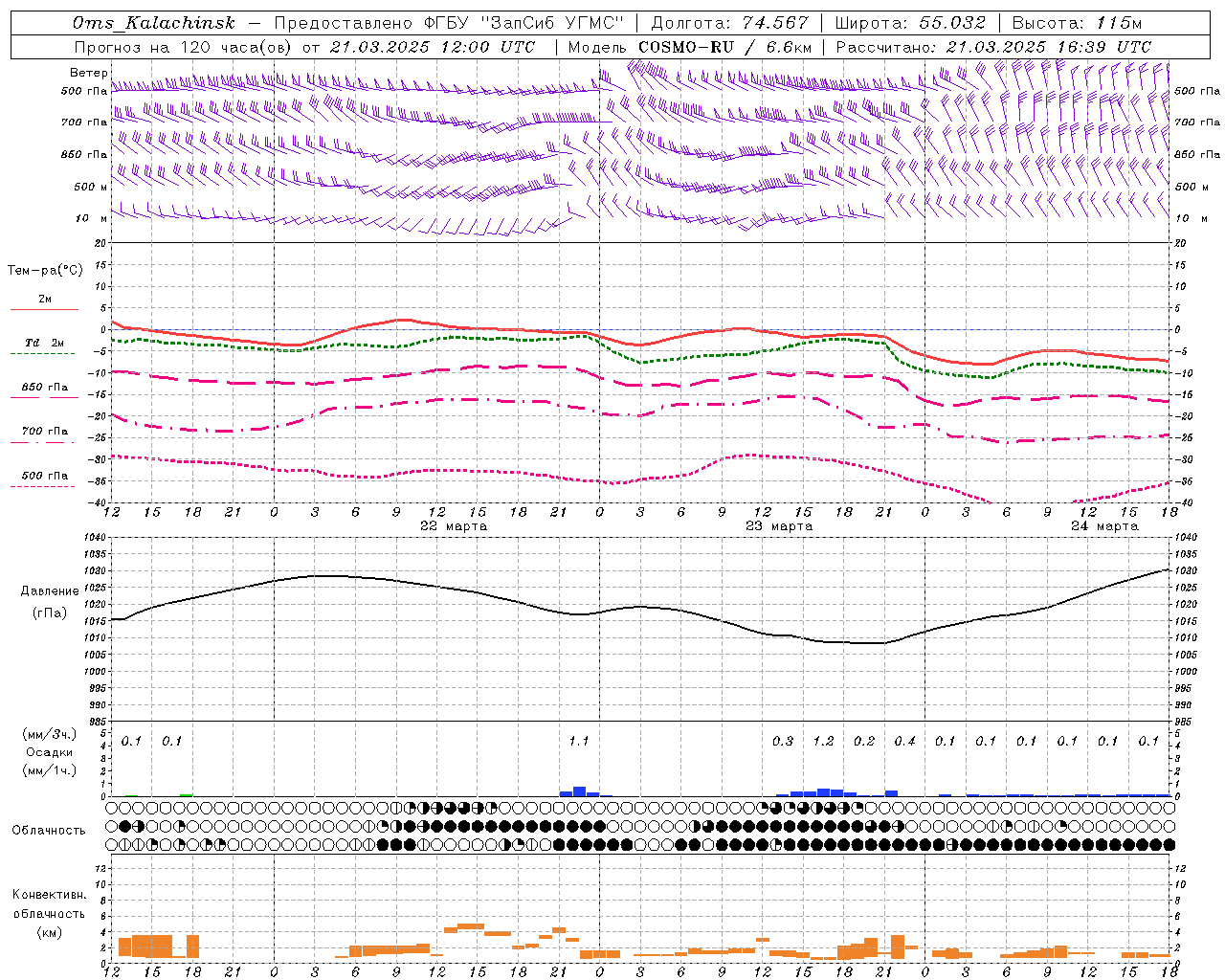Viewport: 1225px width, 980px height.
Task: Click the Давление pressure panel label
Action: (50, 591)
